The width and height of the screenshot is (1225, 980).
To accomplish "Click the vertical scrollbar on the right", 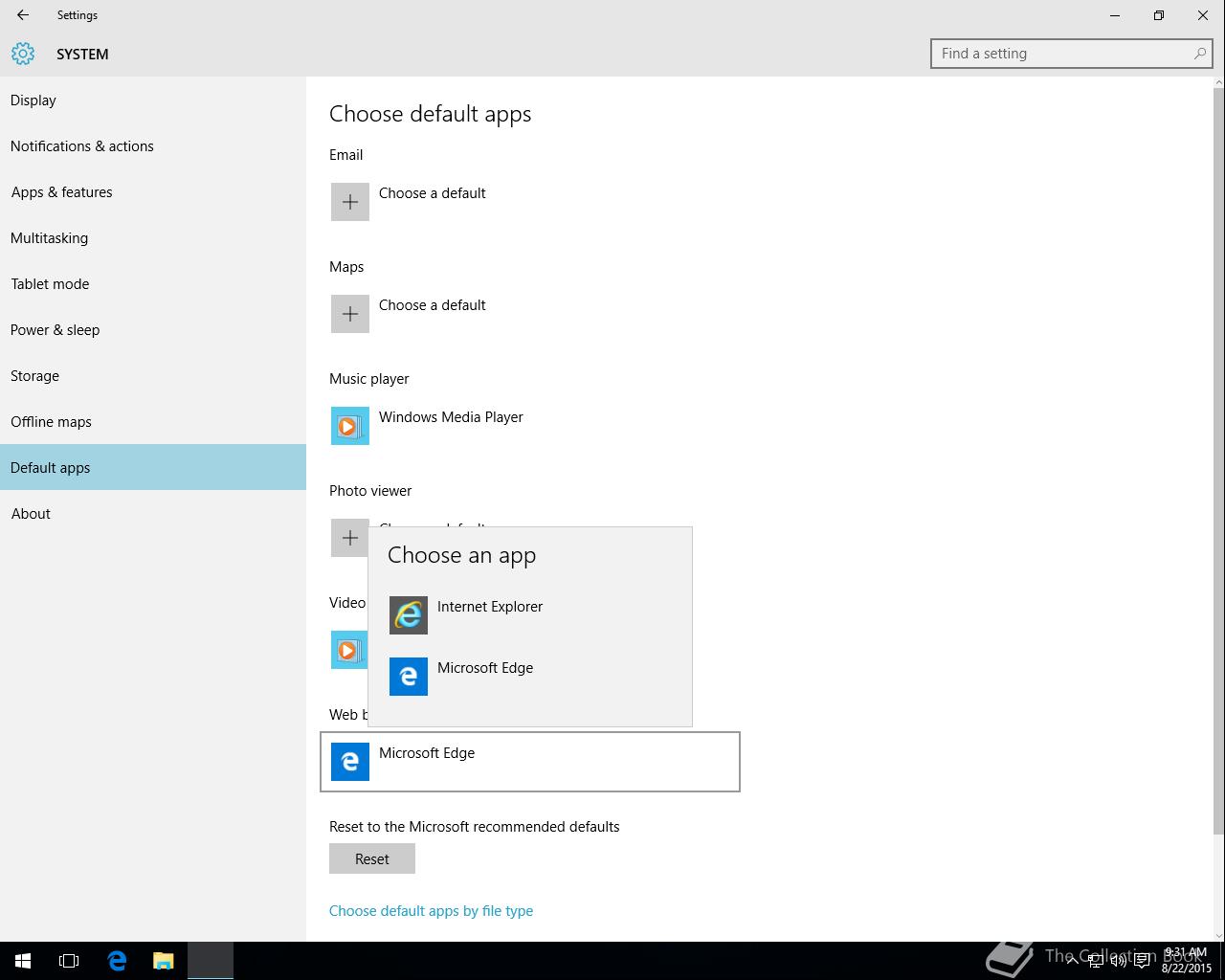I will [x=1218, y=459].
